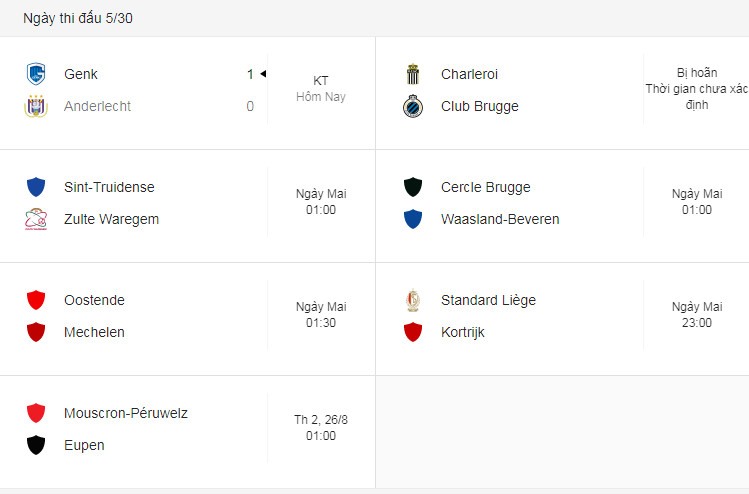Click the Genk club crest icon
Image resolution: width=749 pixels, height=494 pixels.
point(36,74)
